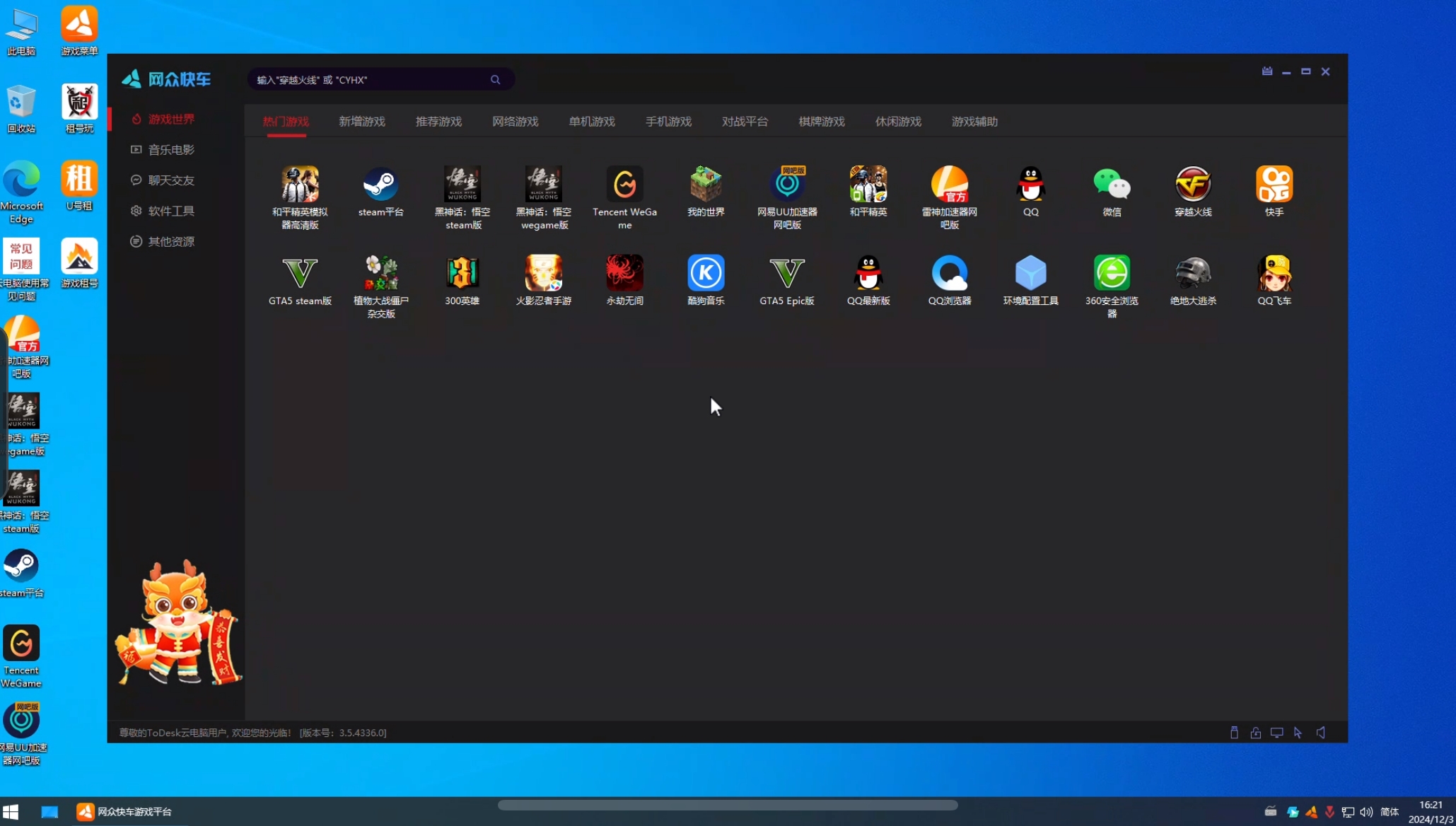
Task: Launch 穿越火线 CrossFire icon
Action: [x=1193, y=185]
